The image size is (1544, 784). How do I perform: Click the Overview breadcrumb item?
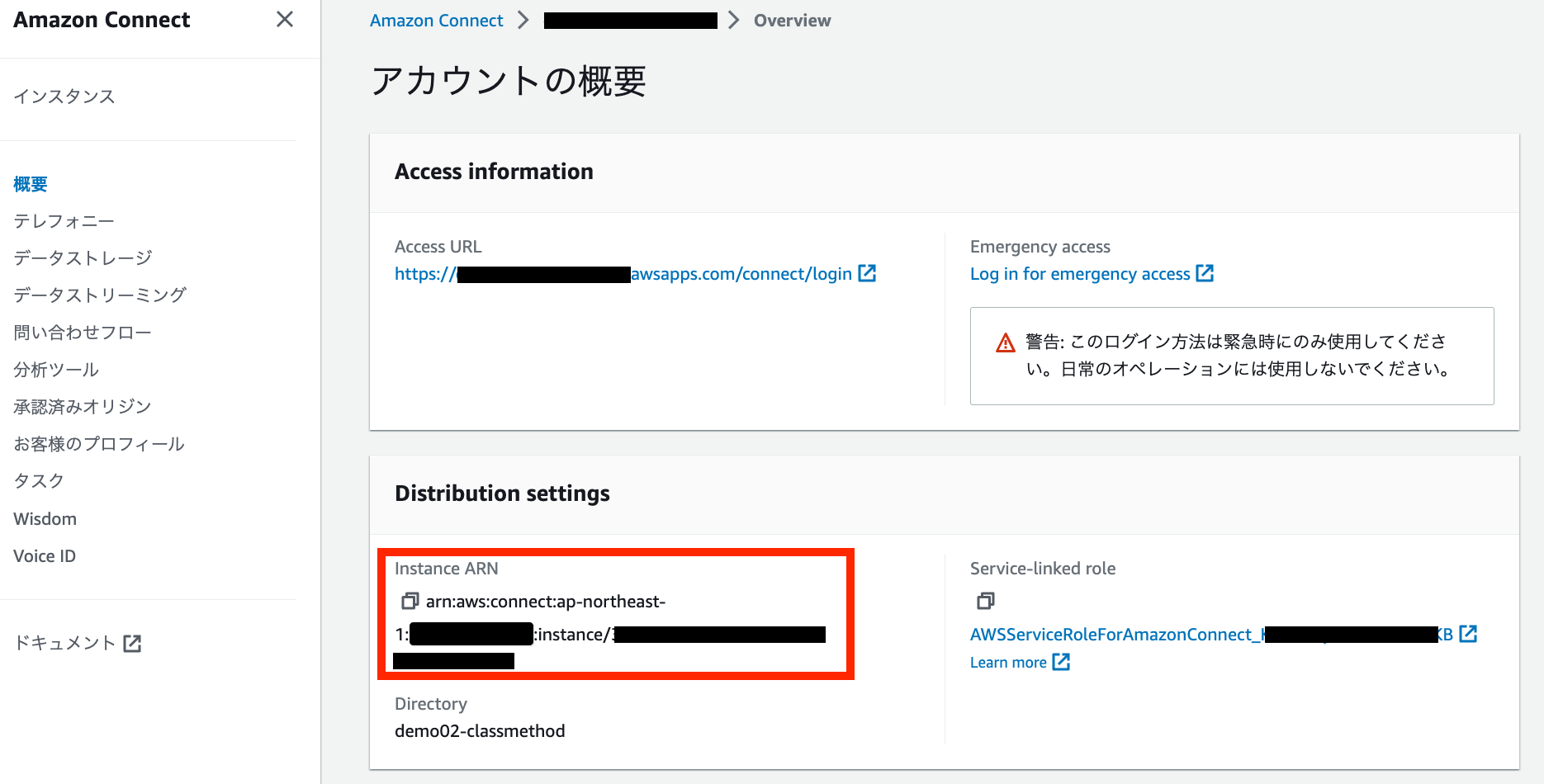click(791, 20)
